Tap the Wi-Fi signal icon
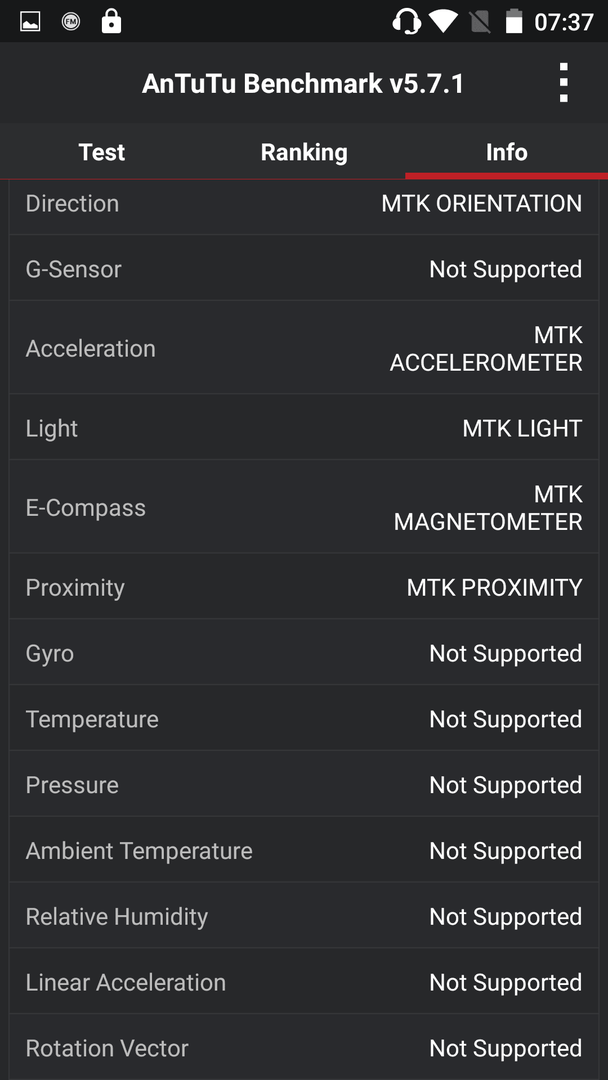Image resolution: width=608 pixels, height=1080 pixels. (x=443, y=22)
